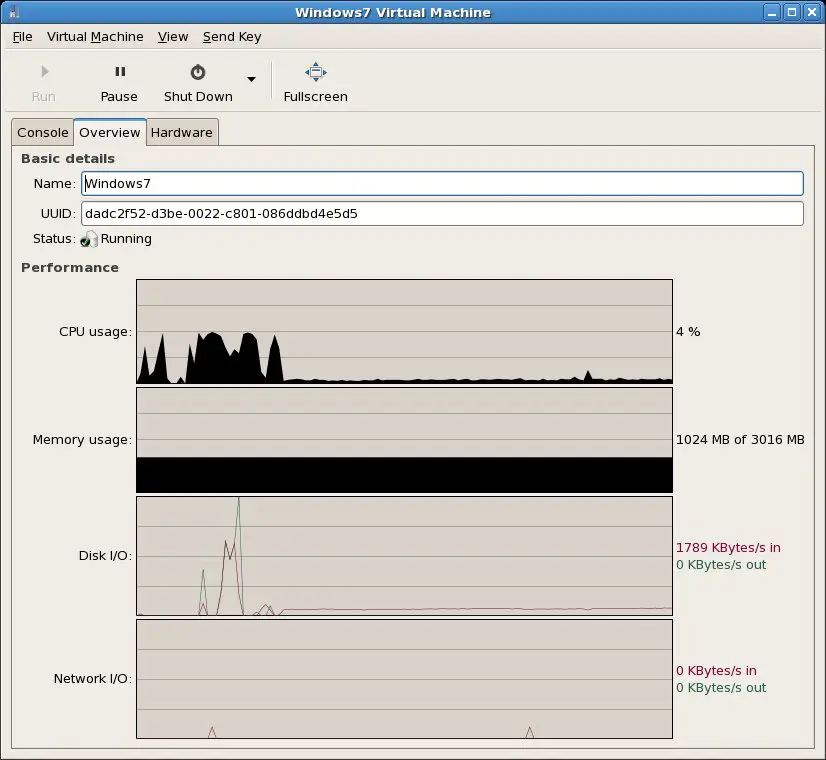
Task: Click the Shut Down power icon
Action: coord(198,72)
